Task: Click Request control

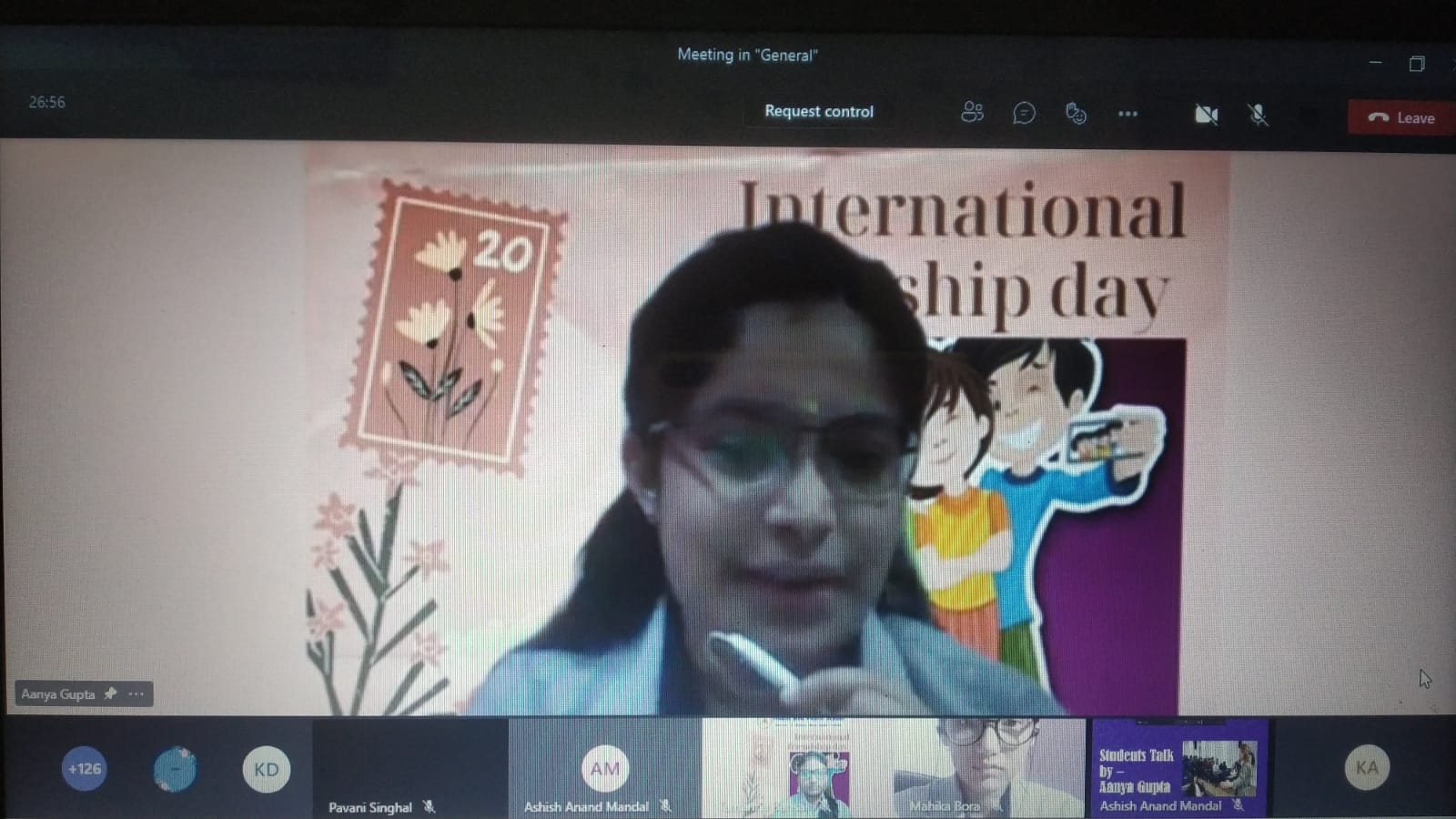Action: (x=818, y=111)
